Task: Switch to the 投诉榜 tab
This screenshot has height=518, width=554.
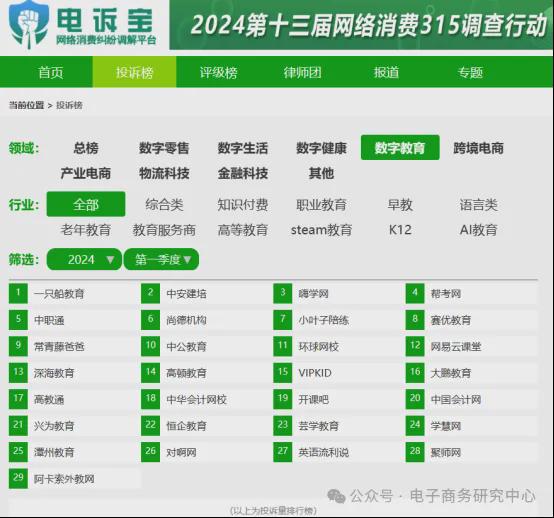Action: point(135,72)
